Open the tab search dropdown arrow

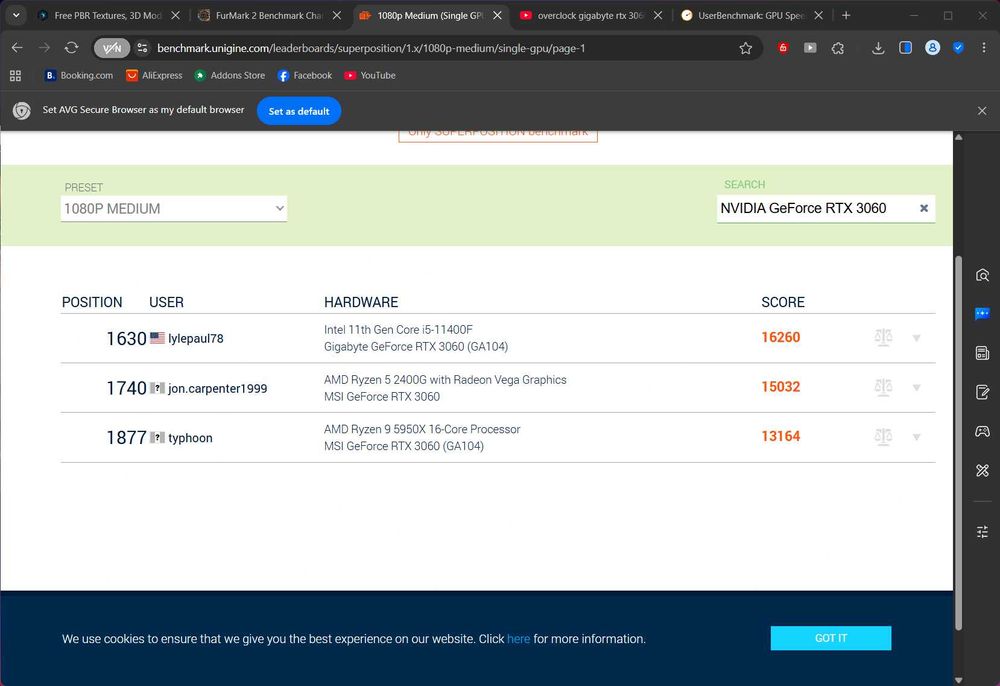(16, 15)
